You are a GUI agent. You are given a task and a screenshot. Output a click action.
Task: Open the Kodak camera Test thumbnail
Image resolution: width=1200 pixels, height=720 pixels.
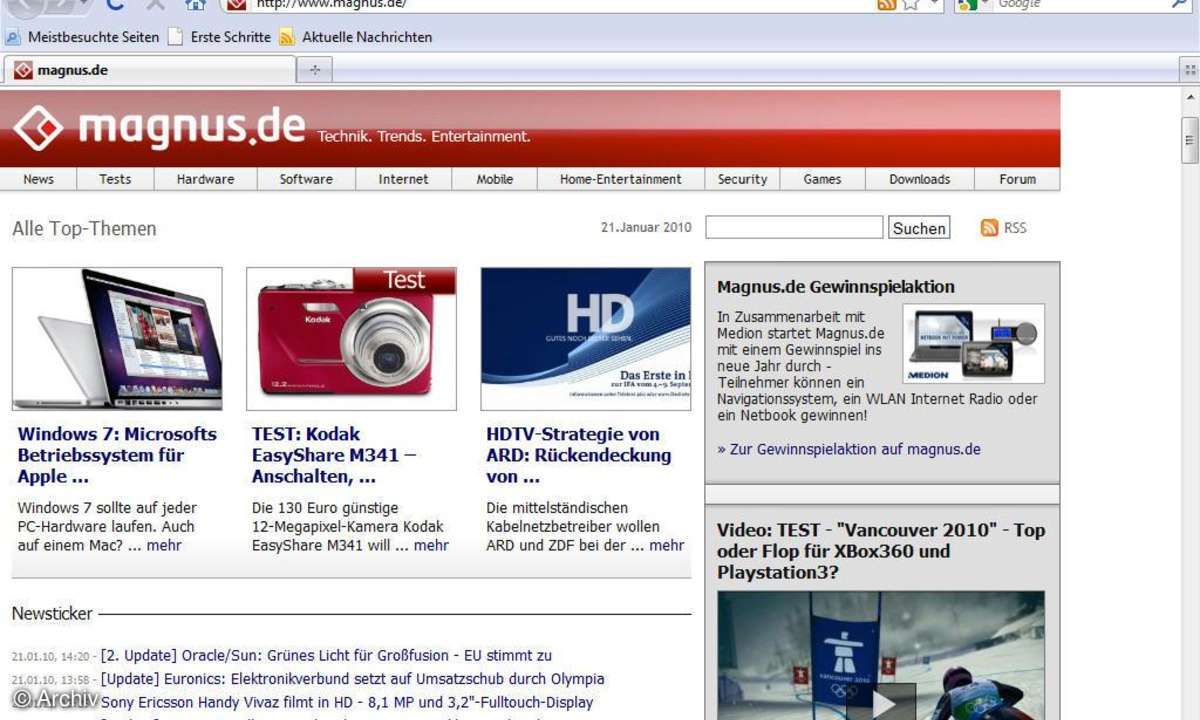point(351,339)
